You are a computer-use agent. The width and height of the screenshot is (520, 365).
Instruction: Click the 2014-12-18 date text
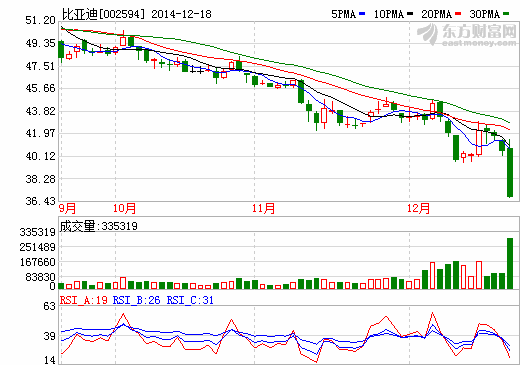click(181, 14)
